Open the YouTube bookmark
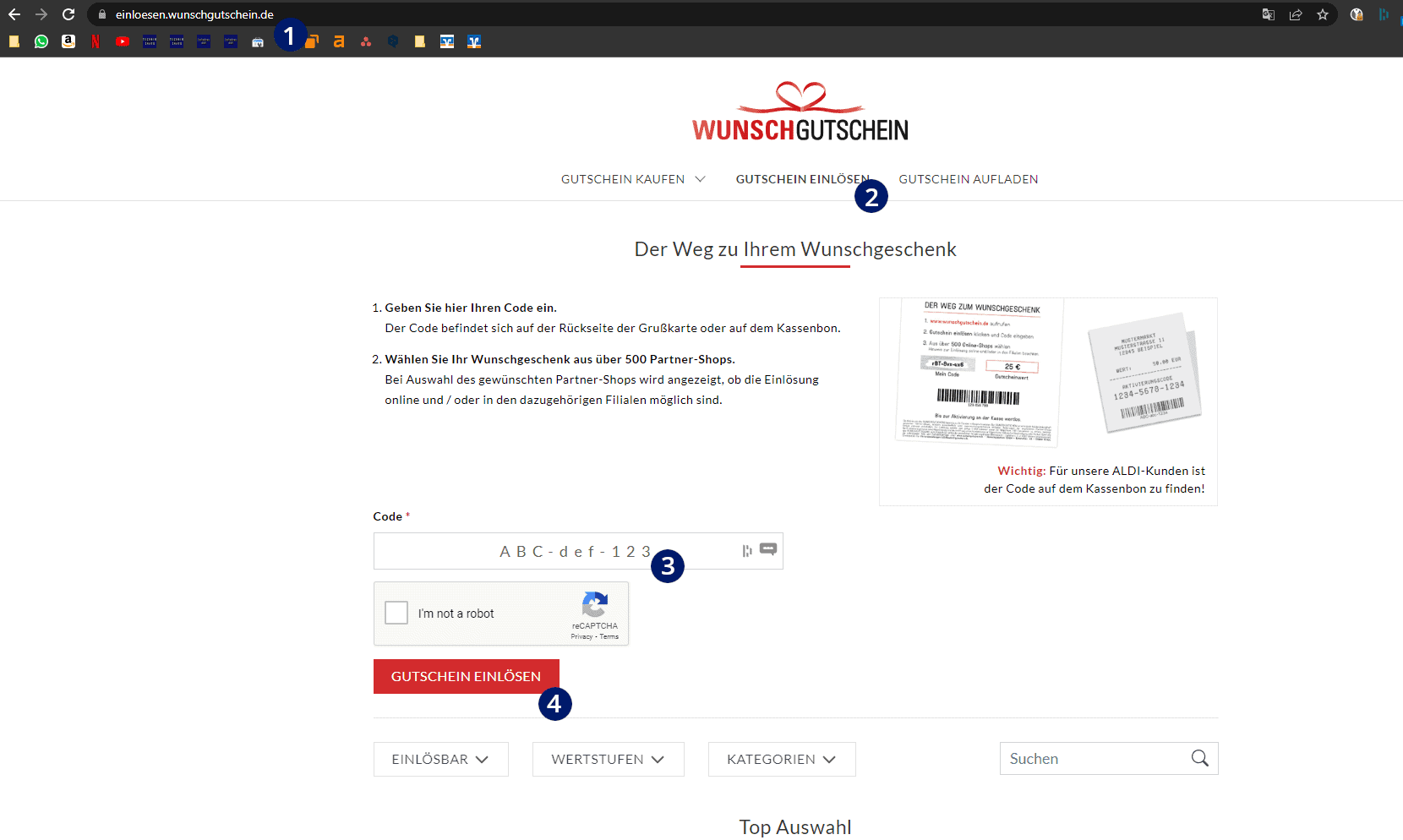 click(123, 41)
